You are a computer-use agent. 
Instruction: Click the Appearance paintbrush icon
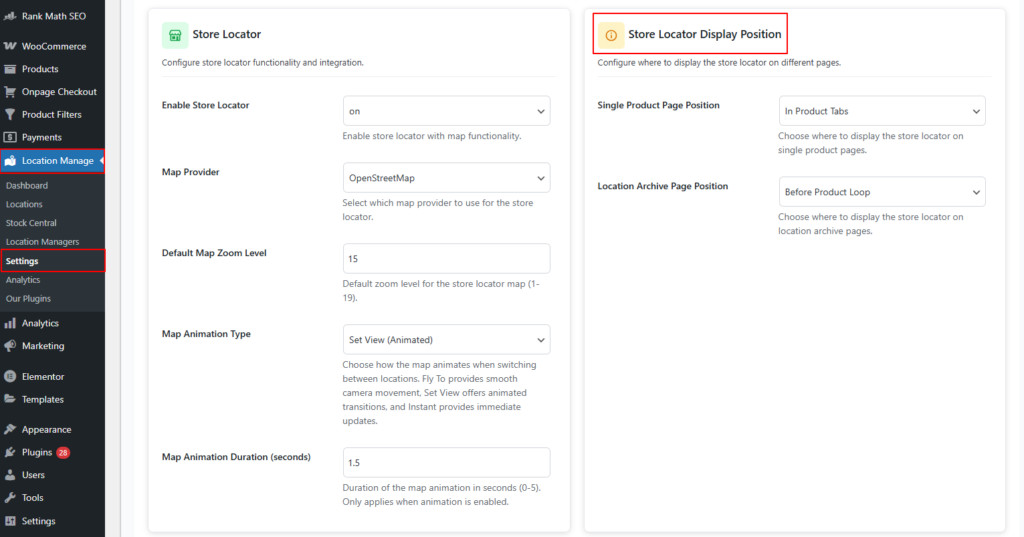click(x=10, y=430)
